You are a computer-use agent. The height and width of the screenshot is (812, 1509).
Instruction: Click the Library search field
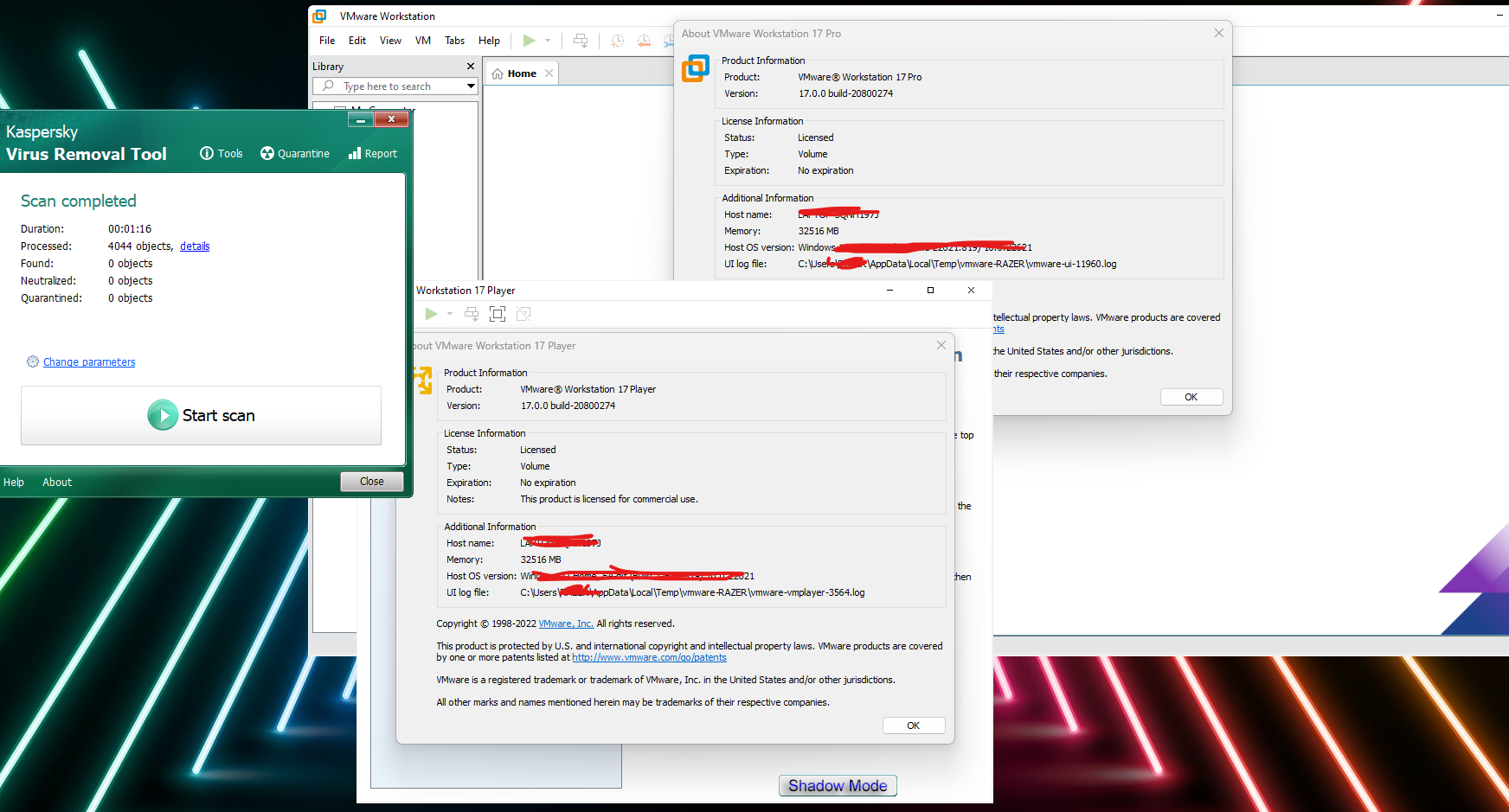(x=395, y=86)
